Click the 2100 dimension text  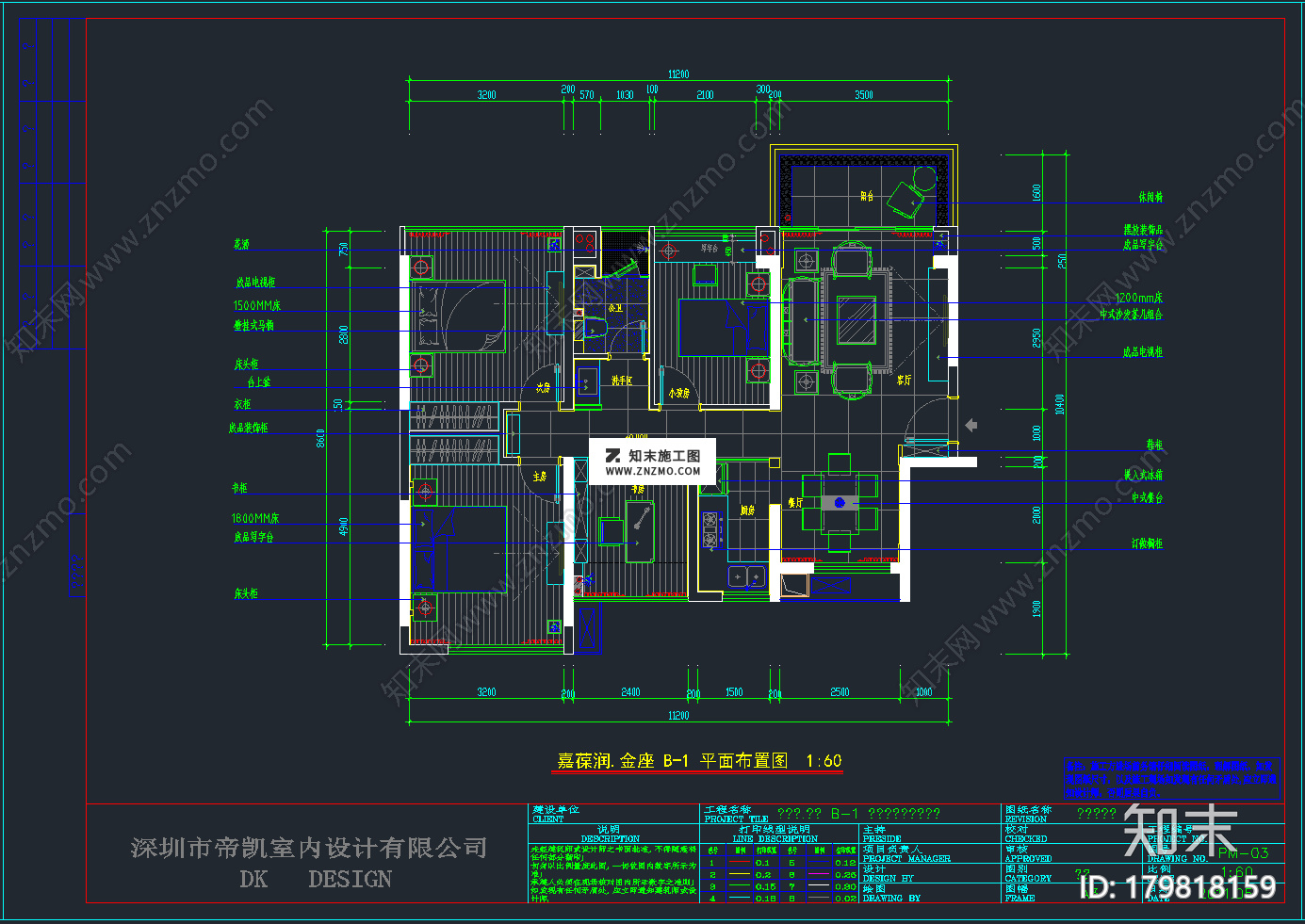(705, 94)
